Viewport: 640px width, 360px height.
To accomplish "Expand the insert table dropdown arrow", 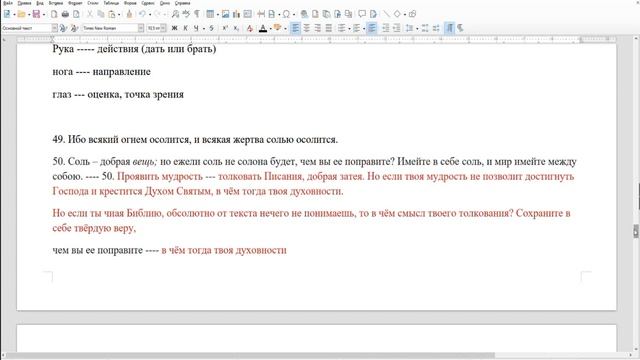I will coord(218,14).
